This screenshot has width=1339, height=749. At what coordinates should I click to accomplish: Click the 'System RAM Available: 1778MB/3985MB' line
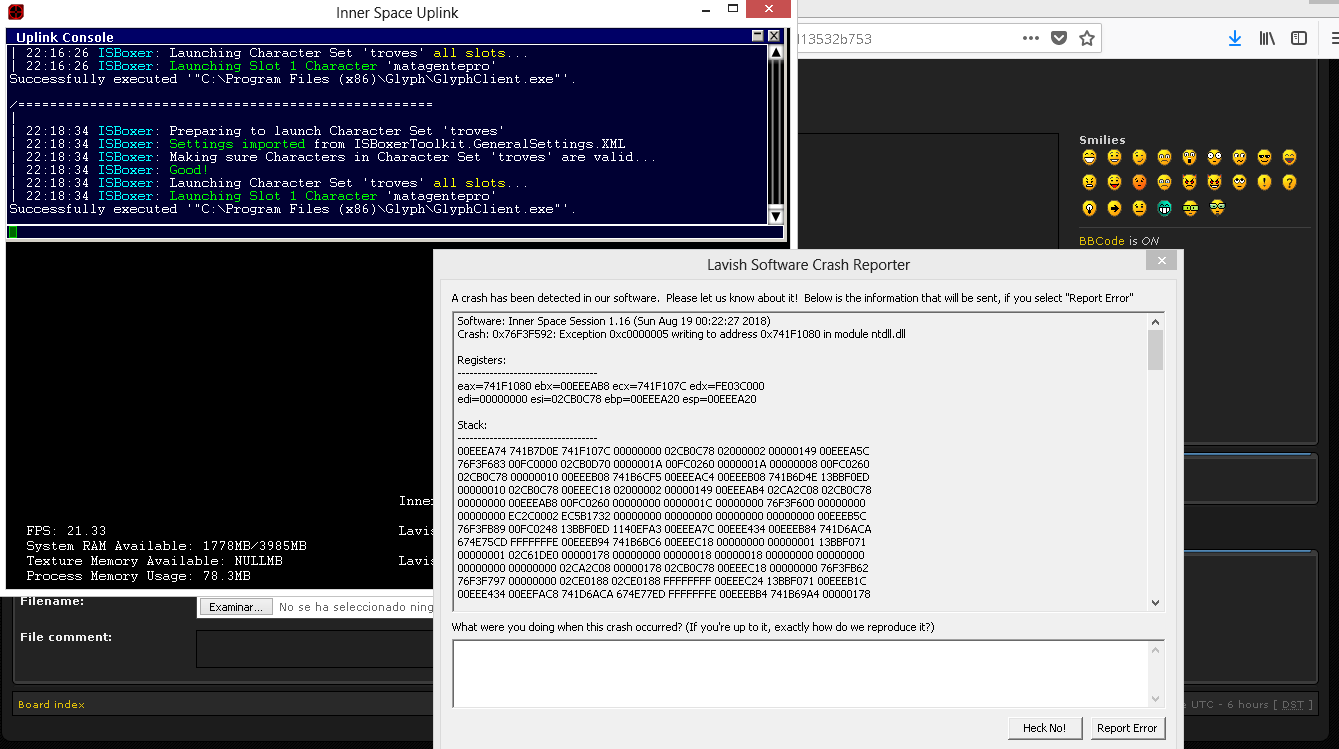[x=166, y=546]
